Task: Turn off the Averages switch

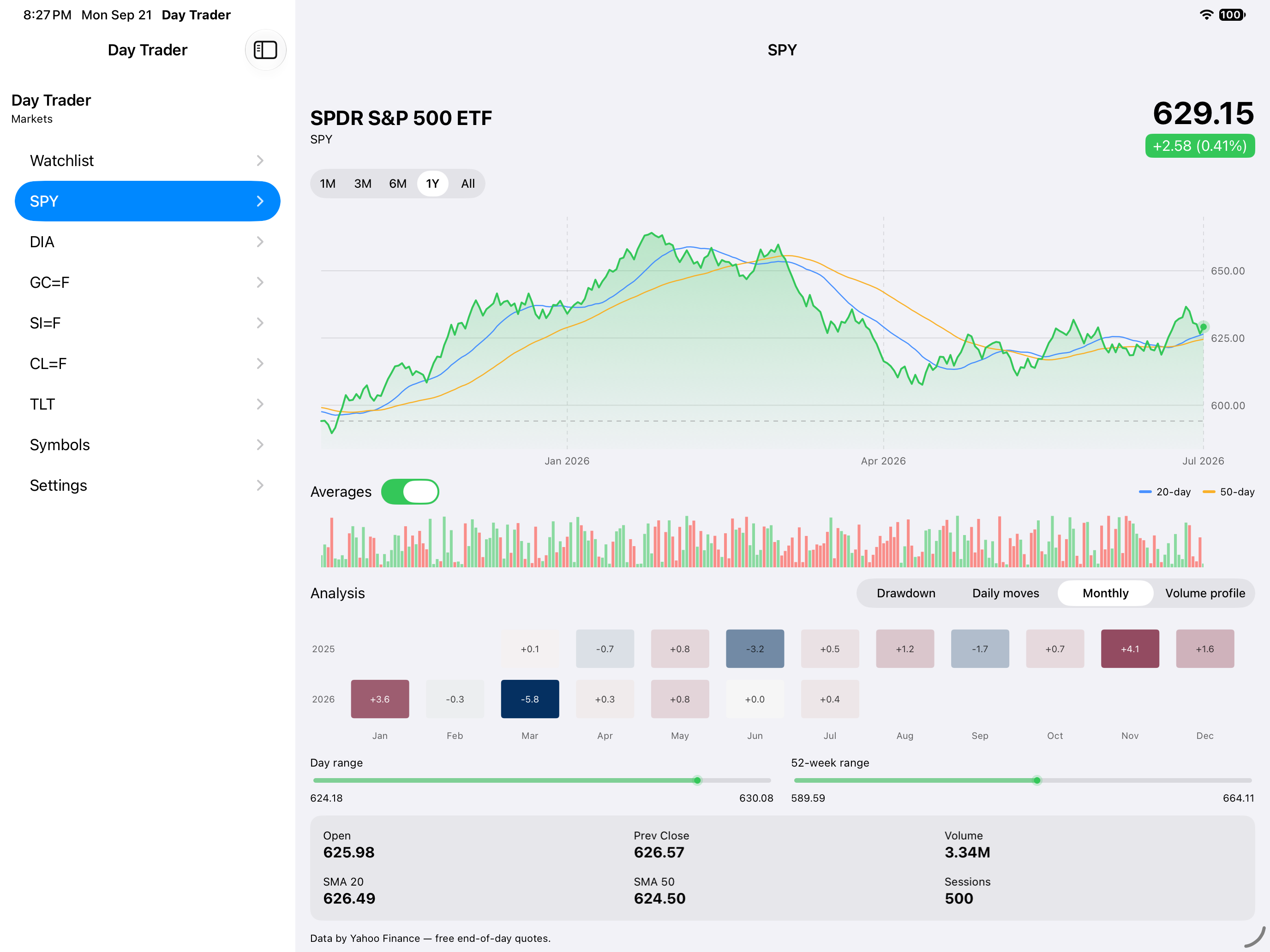Action: (410, 492)
